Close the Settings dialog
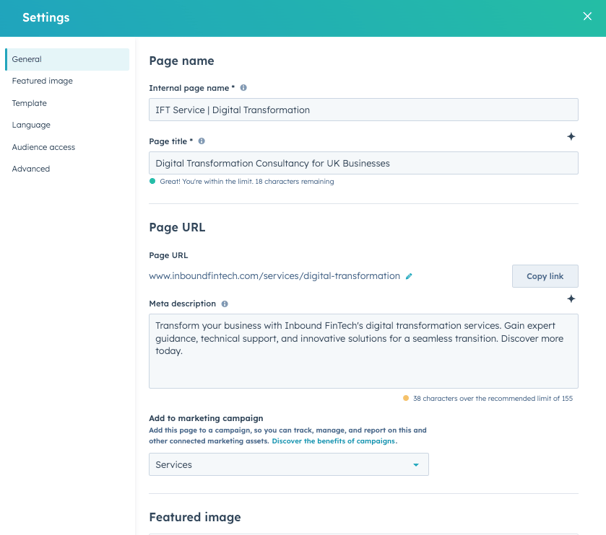The height and width of the screenshot is (535, 606). (587, 16)
